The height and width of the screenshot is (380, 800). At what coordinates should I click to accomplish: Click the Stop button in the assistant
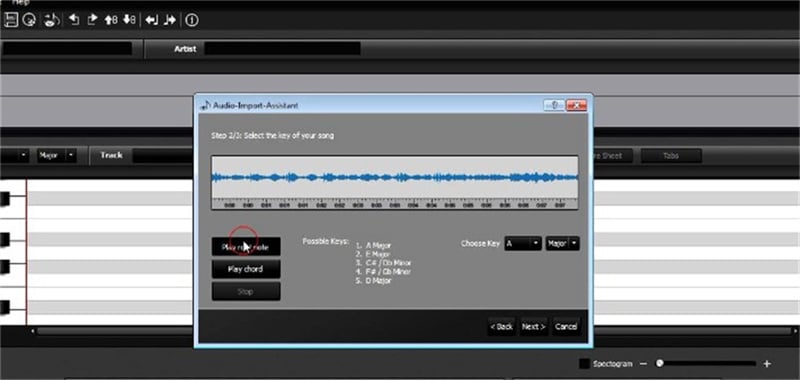click(246, 291)
